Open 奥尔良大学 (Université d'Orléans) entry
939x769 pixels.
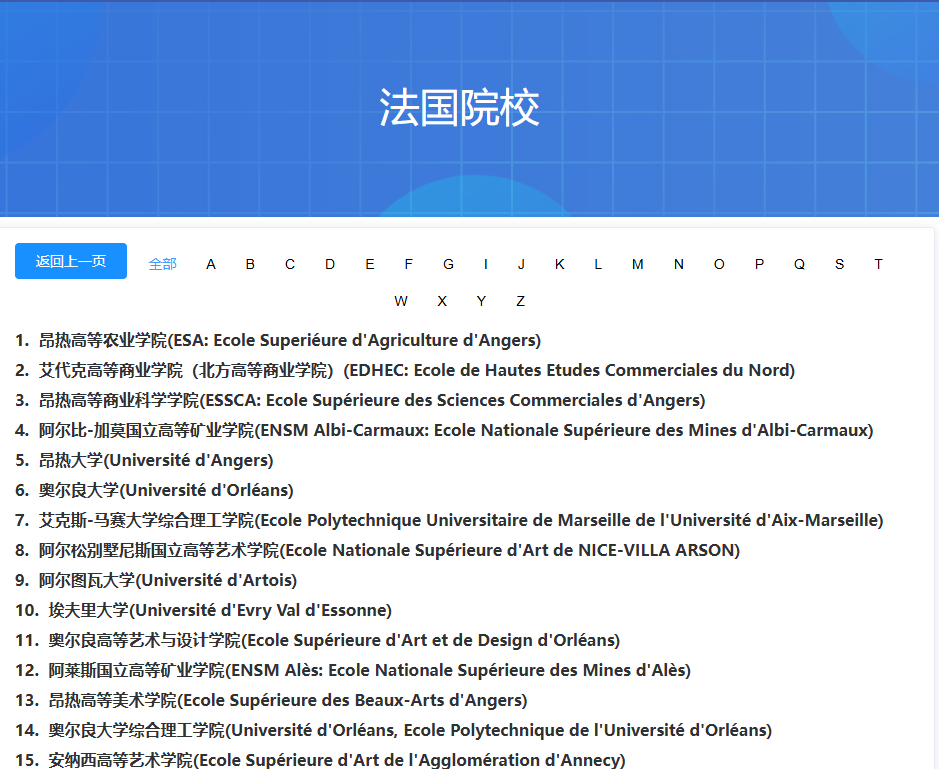point(166,490)
